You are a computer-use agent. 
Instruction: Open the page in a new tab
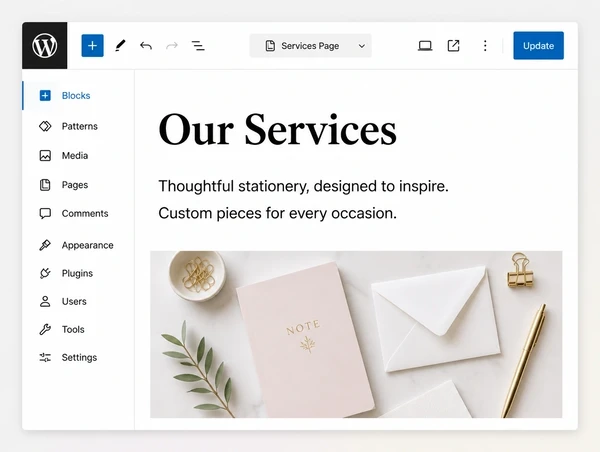[453, 46]
